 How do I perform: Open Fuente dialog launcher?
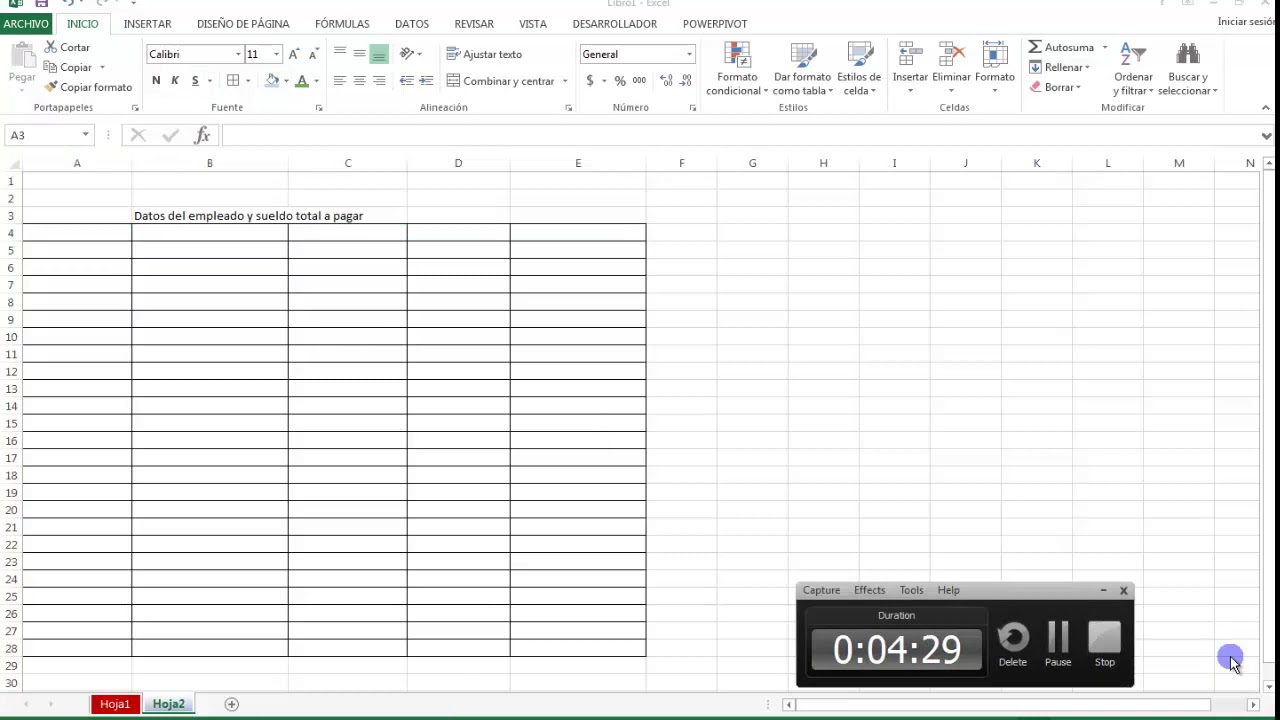(319, 108)
